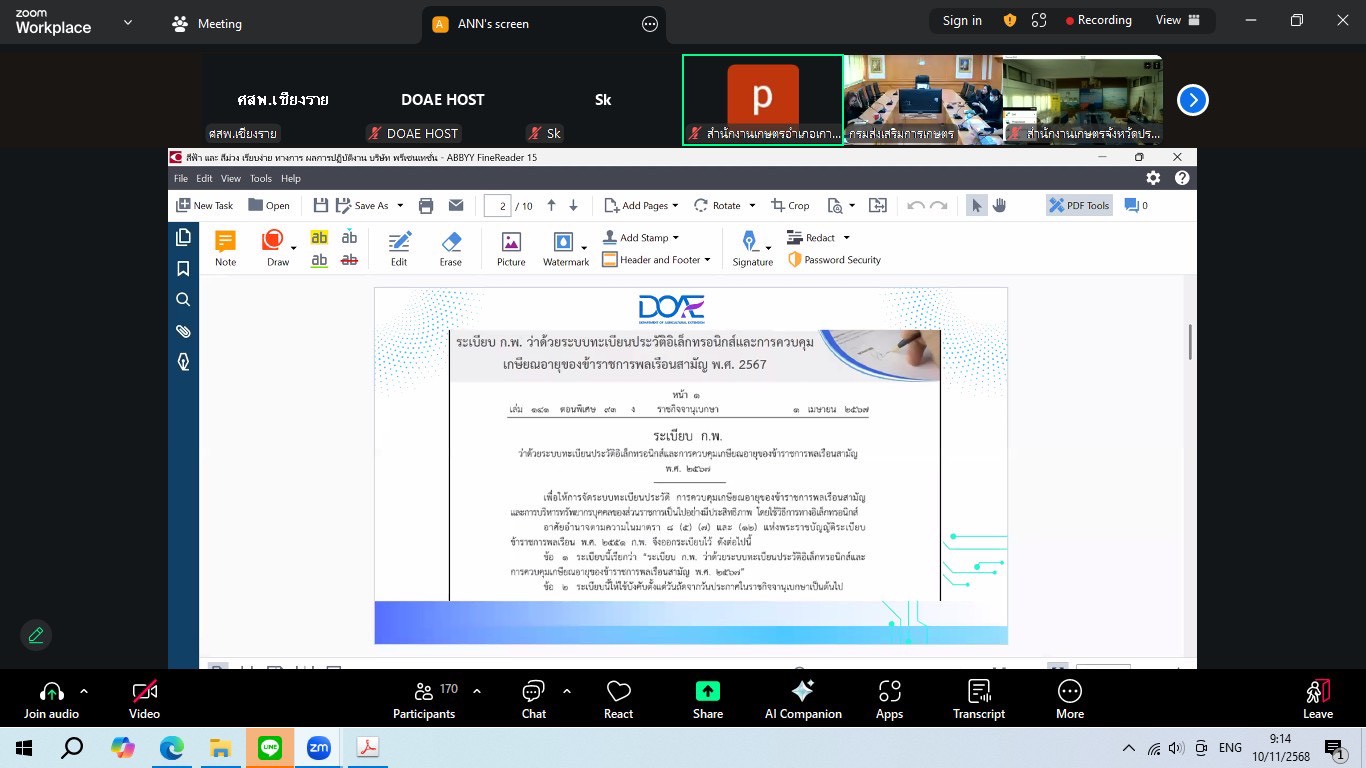Viewport: 1366px width, 768px height.
Task: Click the Sign in button
Action: tap(962, 20)
